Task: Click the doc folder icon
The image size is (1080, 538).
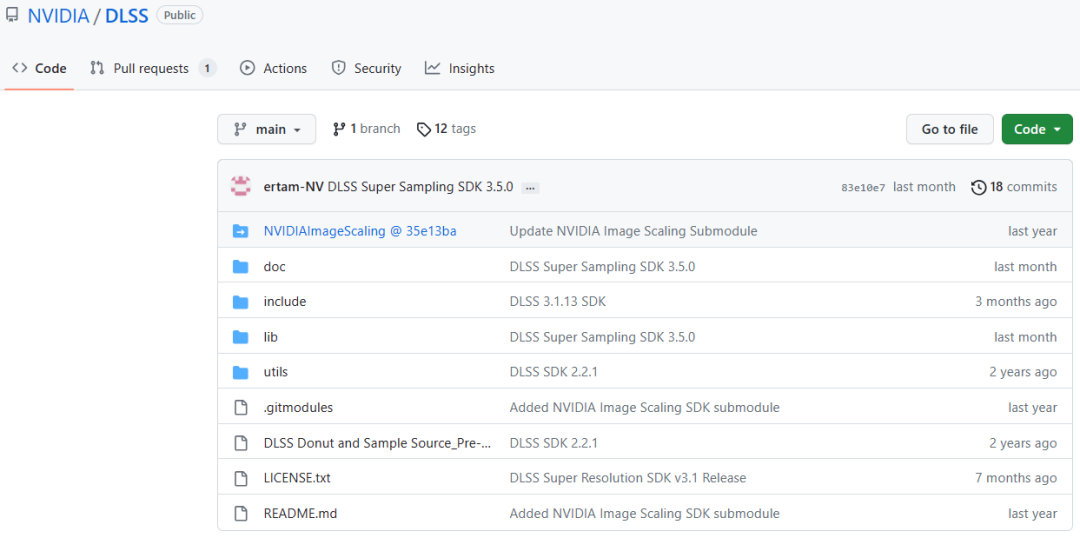Action: point(240,267)
